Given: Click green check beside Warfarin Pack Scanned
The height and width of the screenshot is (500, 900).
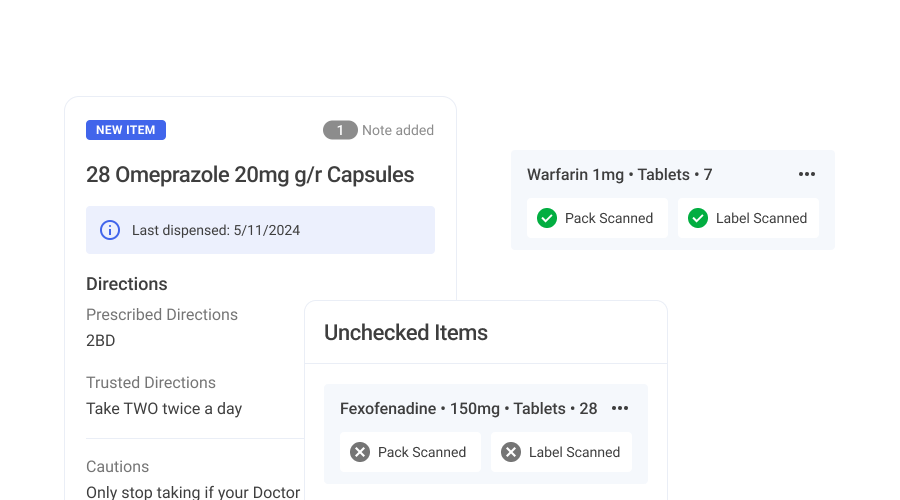Looking at the screenshot, I should point(547,218).
